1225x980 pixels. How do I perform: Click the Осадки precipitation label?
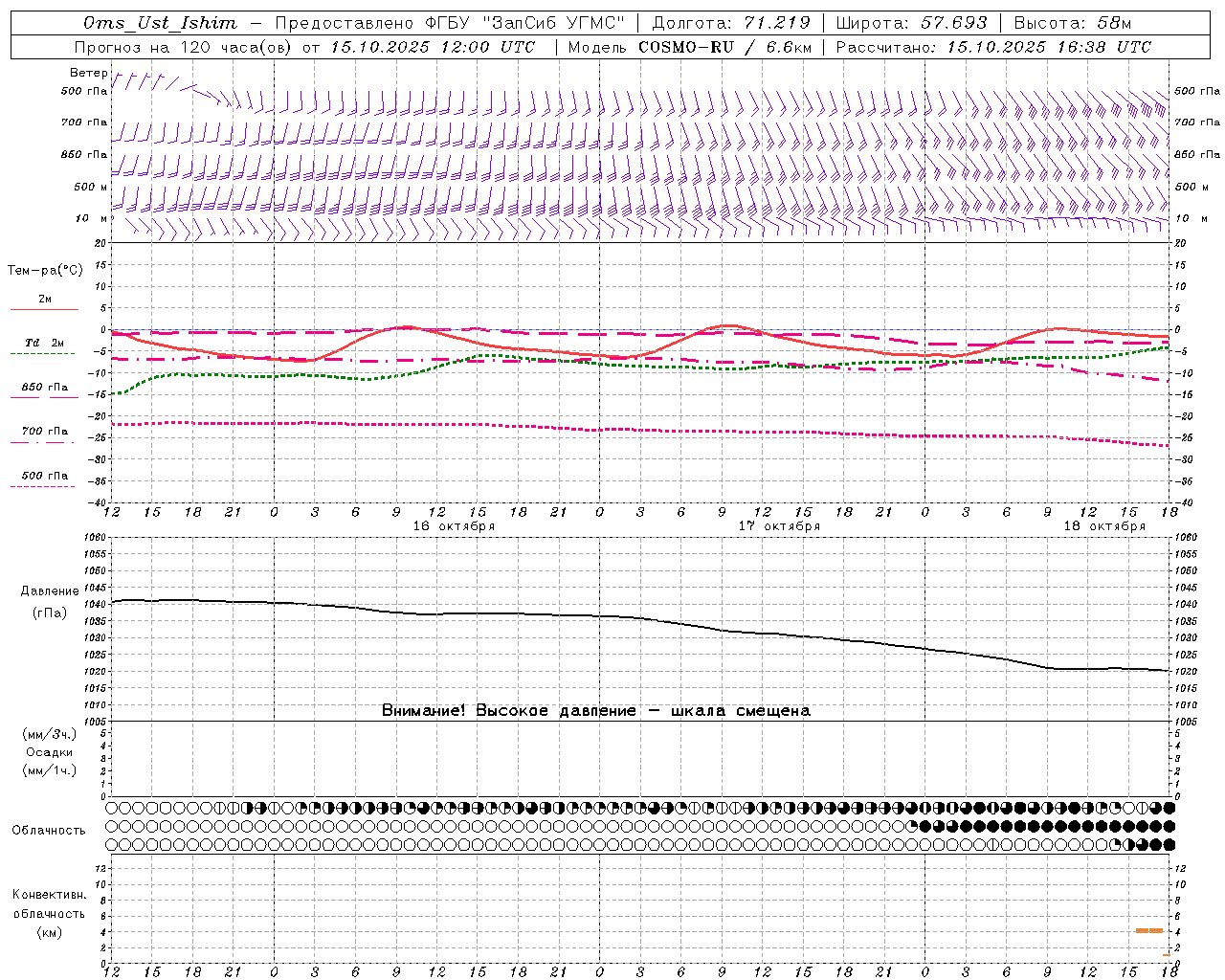point(50,752)
